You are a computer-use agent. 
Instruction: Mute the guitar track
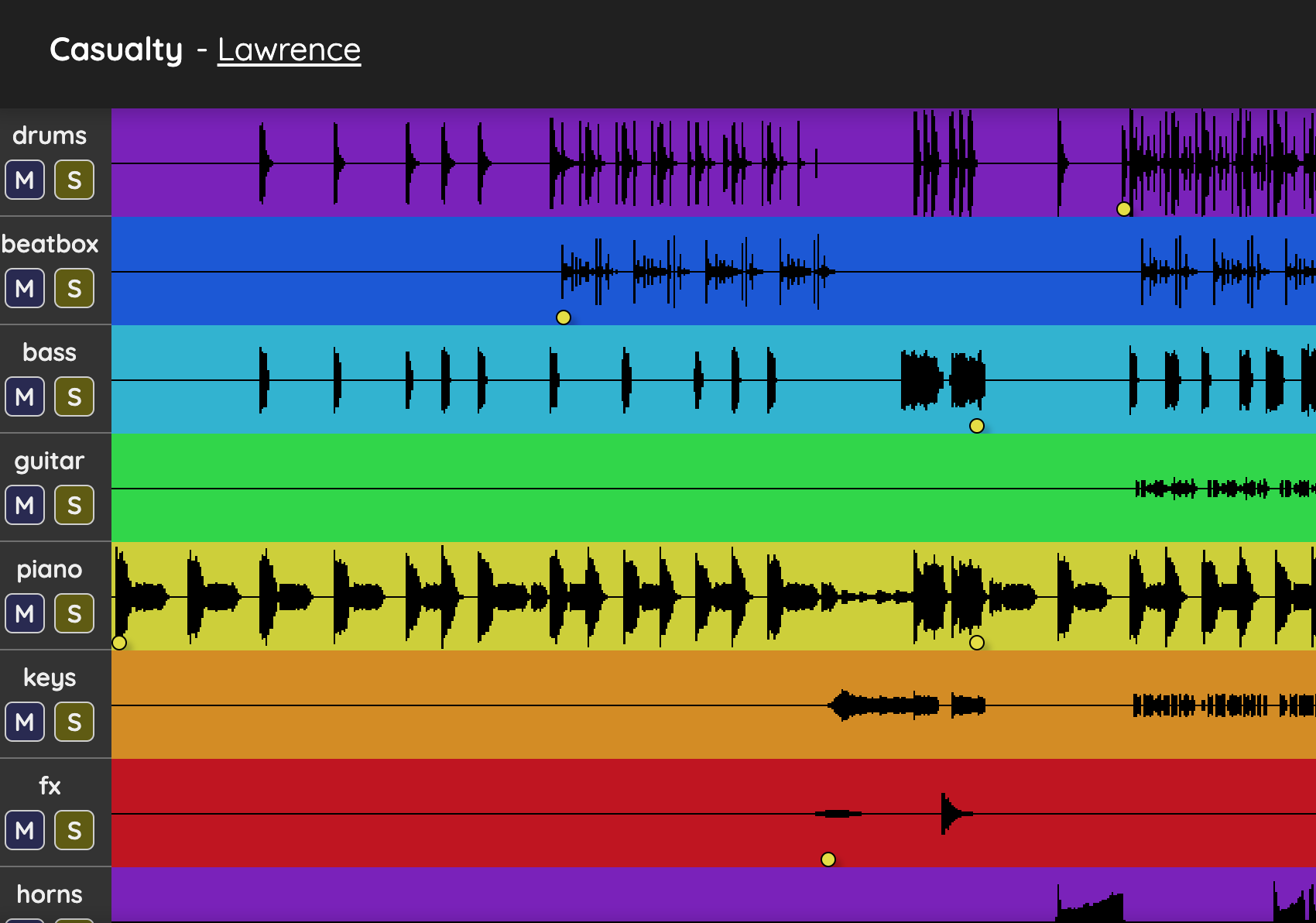[x=25, y=505]
